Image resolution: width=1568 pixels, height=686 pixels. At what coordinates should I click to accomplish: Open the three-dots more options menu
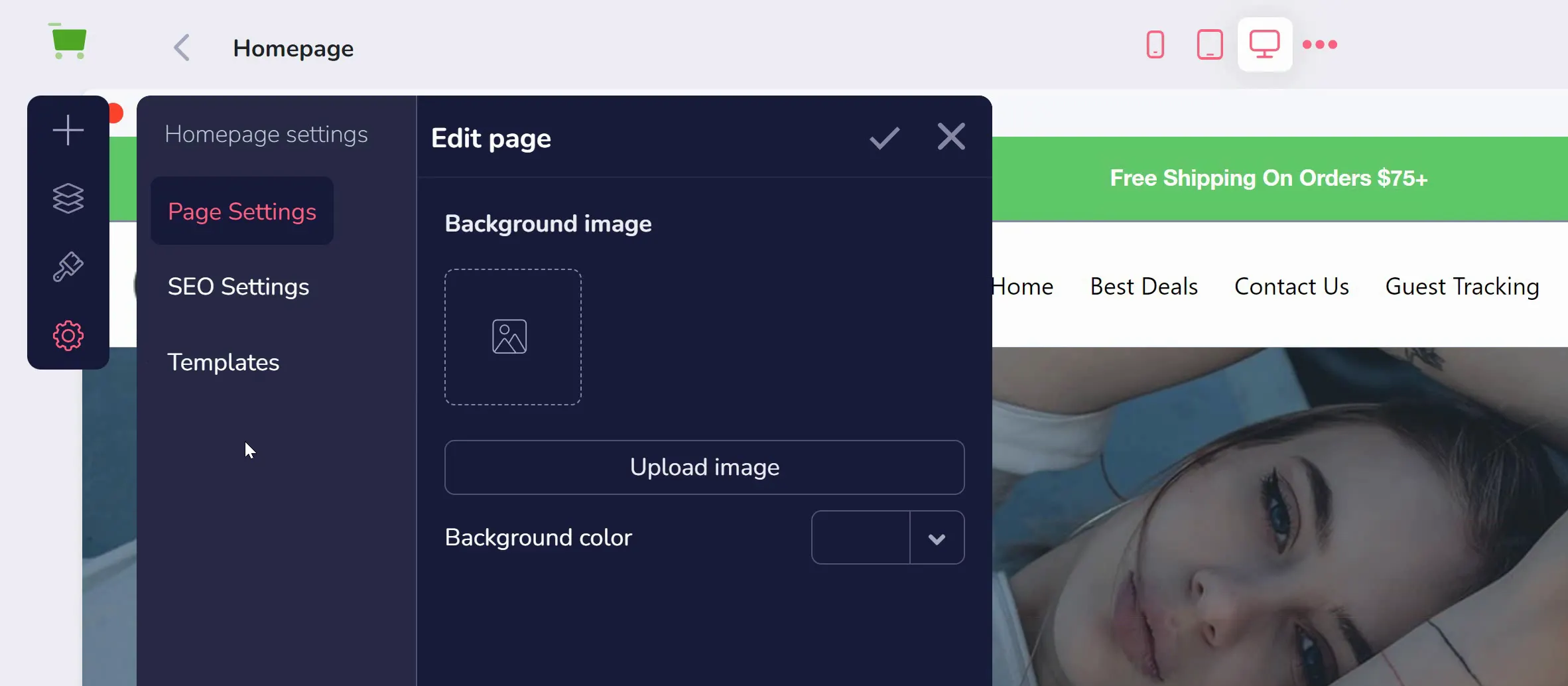click(1320, 44)
